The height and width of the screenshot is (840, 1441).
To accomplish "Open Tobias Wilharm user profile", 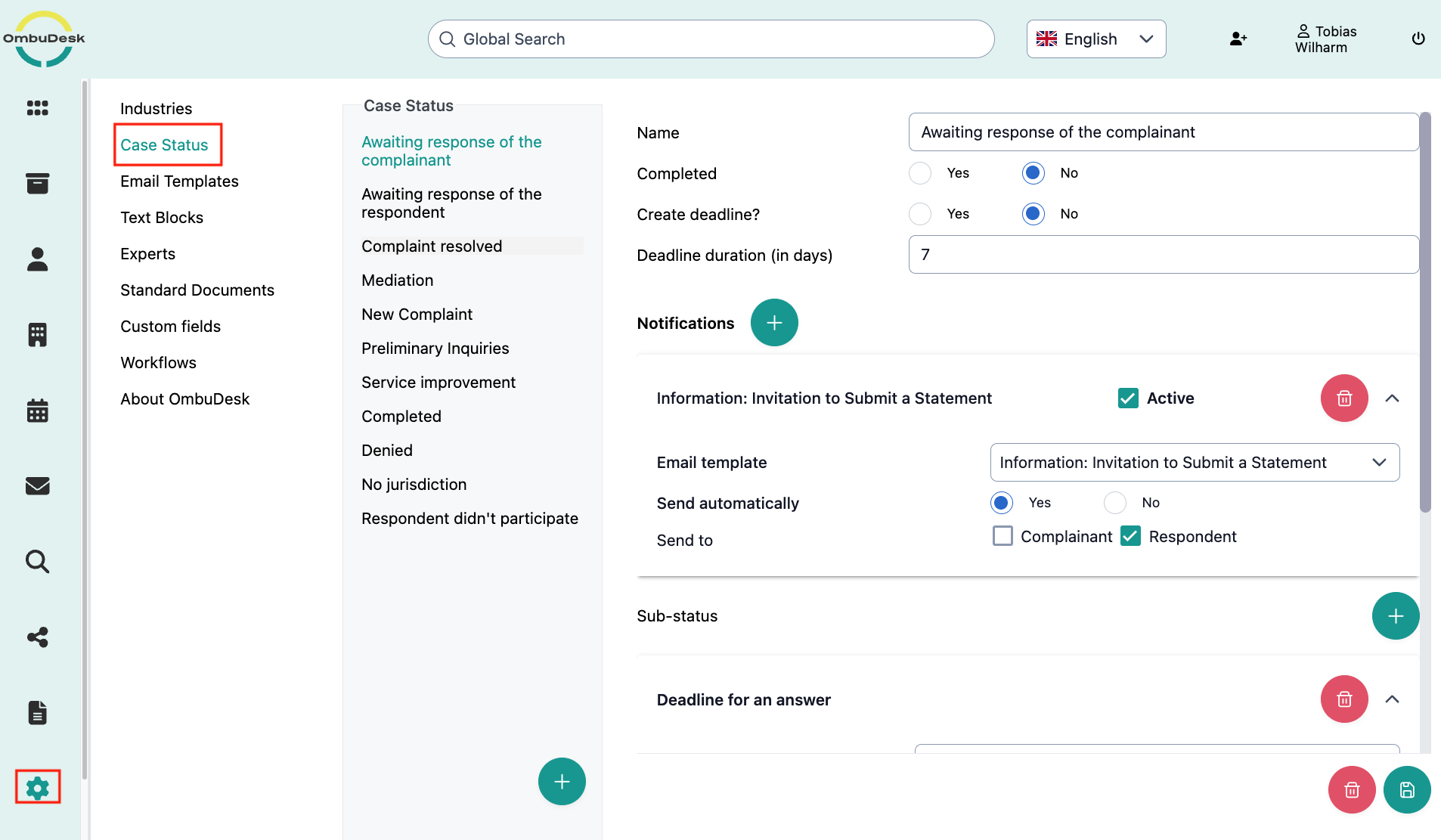I will click(1326, 39).
